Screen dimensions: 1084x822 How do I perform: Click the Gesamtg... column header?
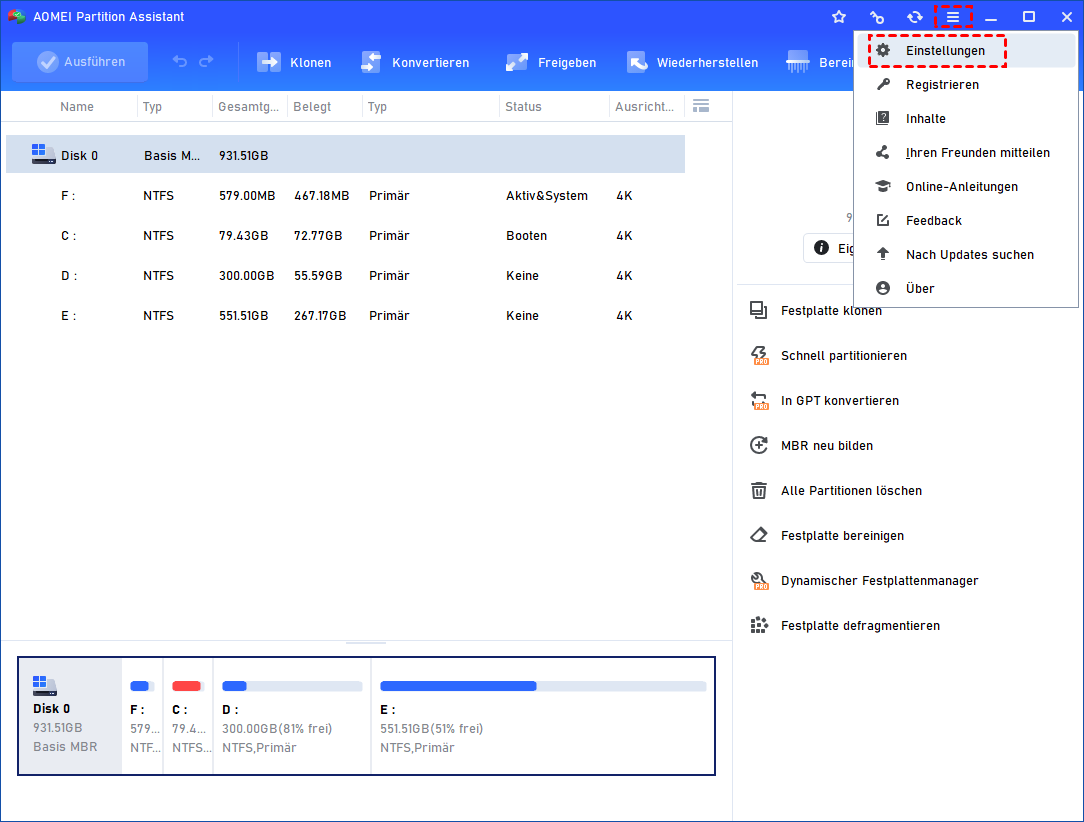[248, 106]
